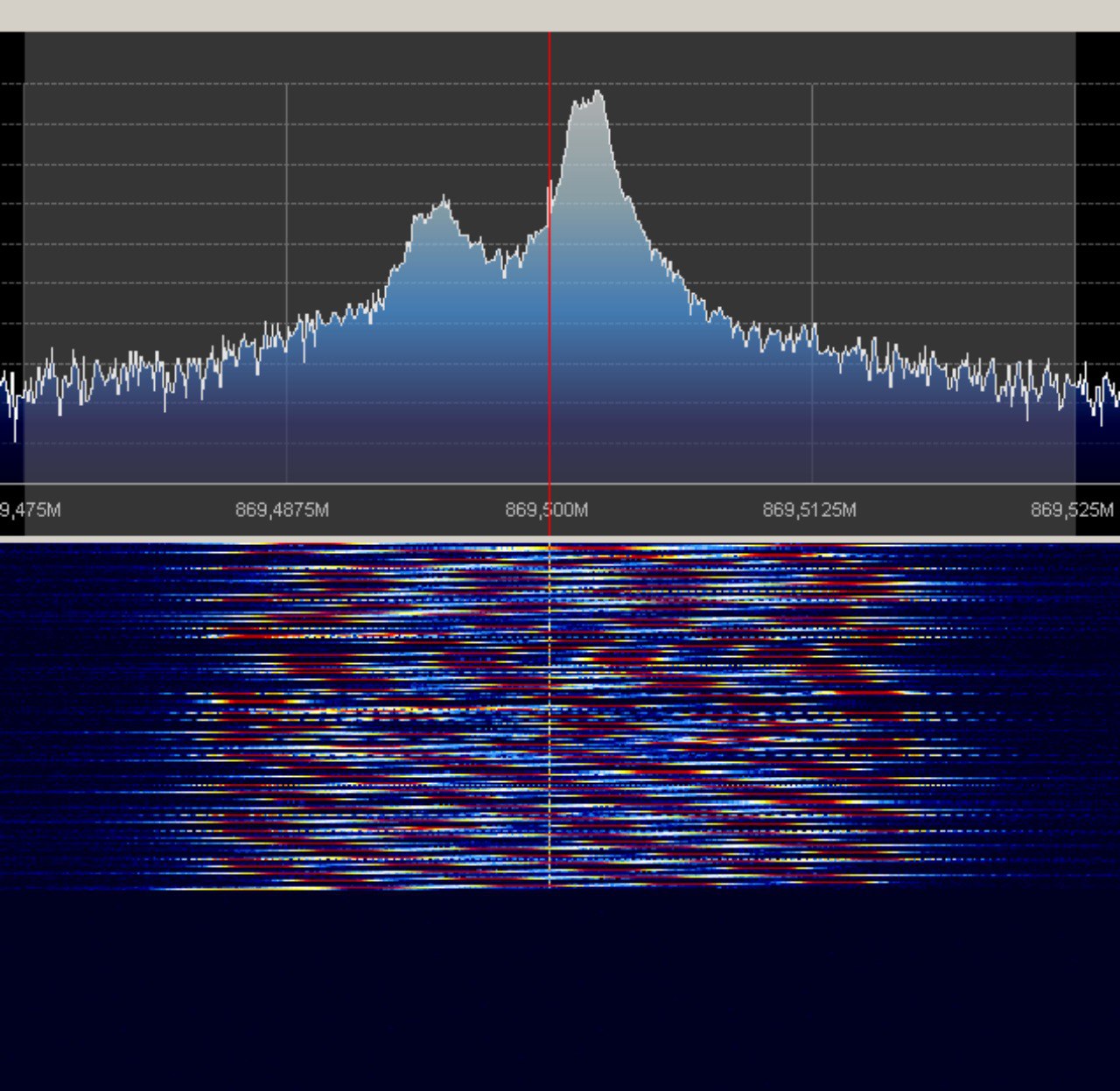Viewport: 1120px width, 1091px height.
Task: Click the partially visible 9,475M label
Action: tap(31, 510)
